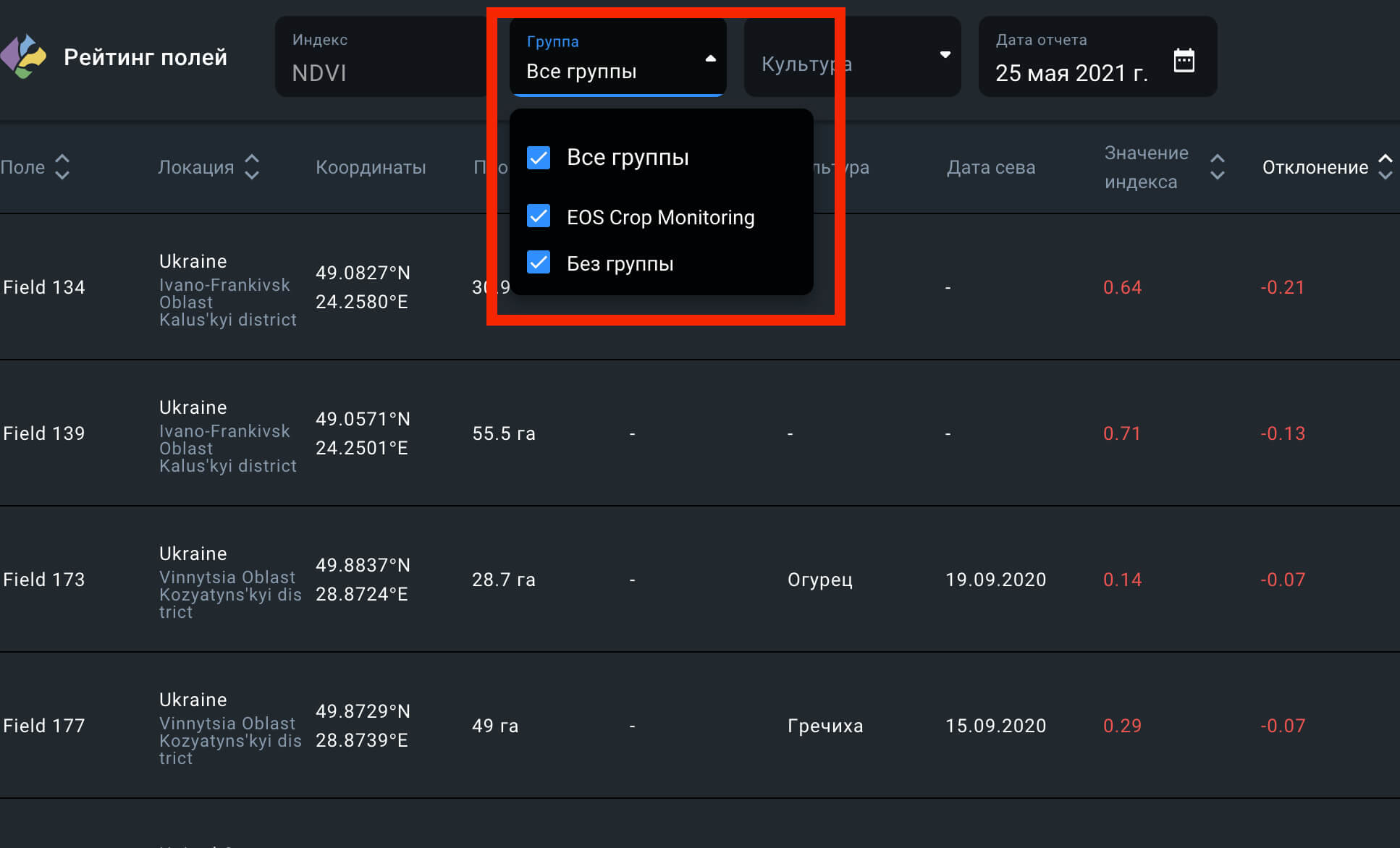The image size is (1400, 848).
Task: Uncheck the Все группы checkbox
Action: tap(539, 158)
